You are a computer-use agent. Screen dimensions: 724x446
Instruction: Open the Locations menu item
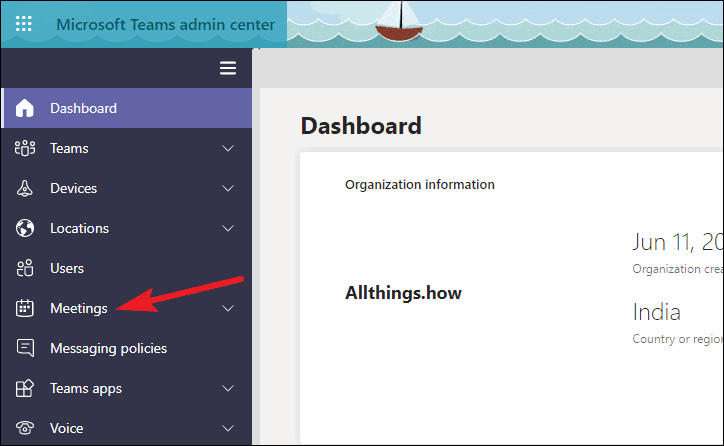(x=127, y=228)
